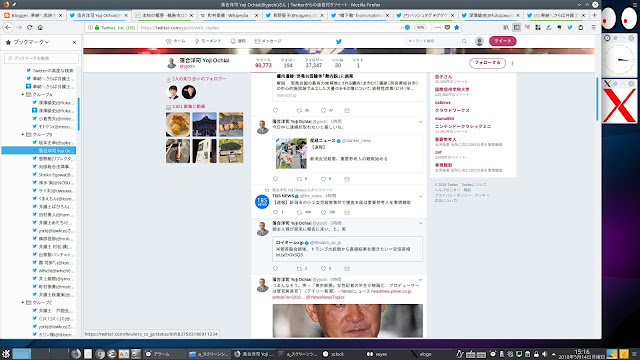Like the Sankei News quote tweet
640x360 pixels.
pyautogui.click(x=323, y=179)
